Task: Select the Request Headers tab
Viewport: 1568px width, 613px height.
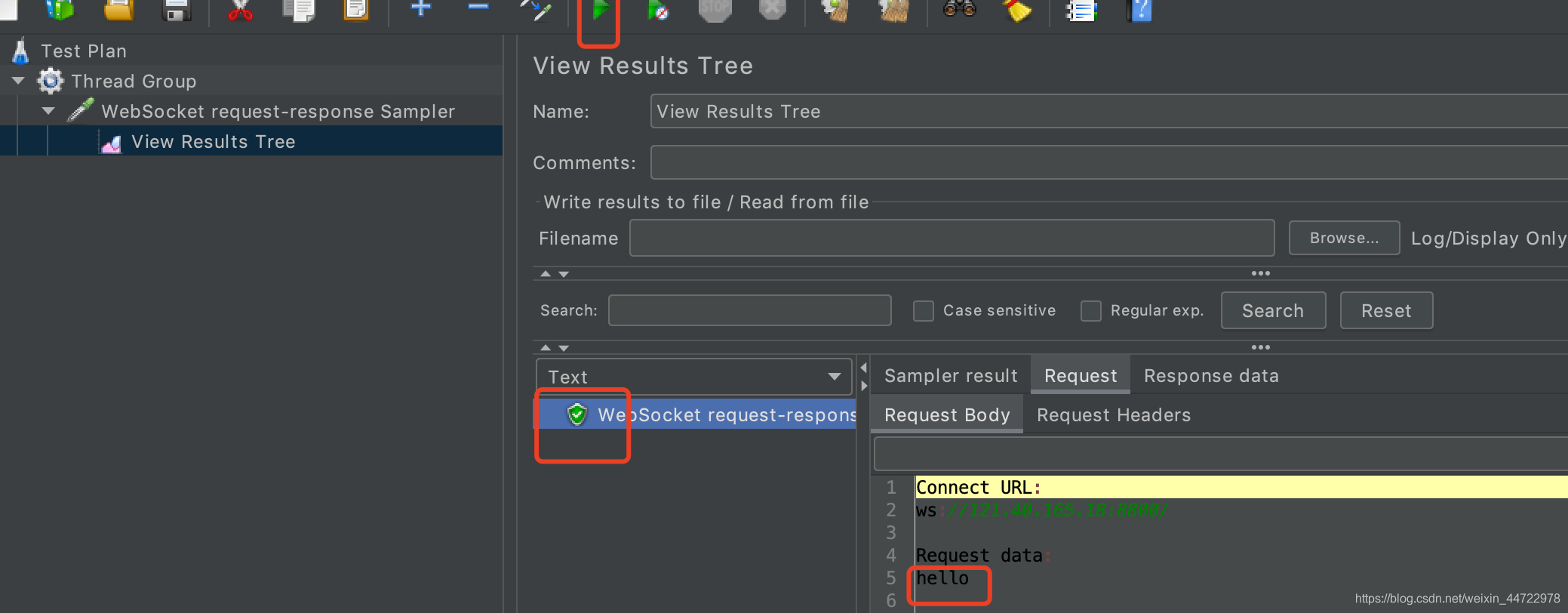Action: point(1114,414)
